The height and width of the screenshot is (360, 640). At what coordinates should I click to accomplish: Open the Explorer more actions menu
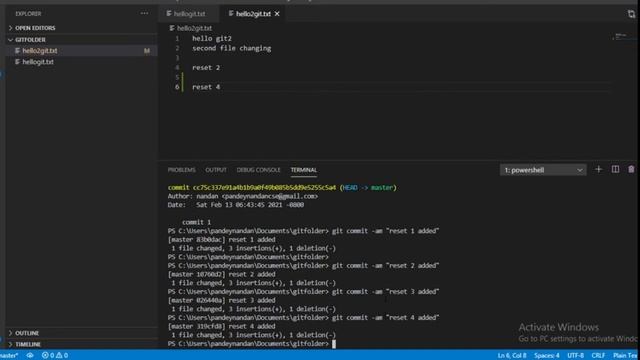[144, 13]
